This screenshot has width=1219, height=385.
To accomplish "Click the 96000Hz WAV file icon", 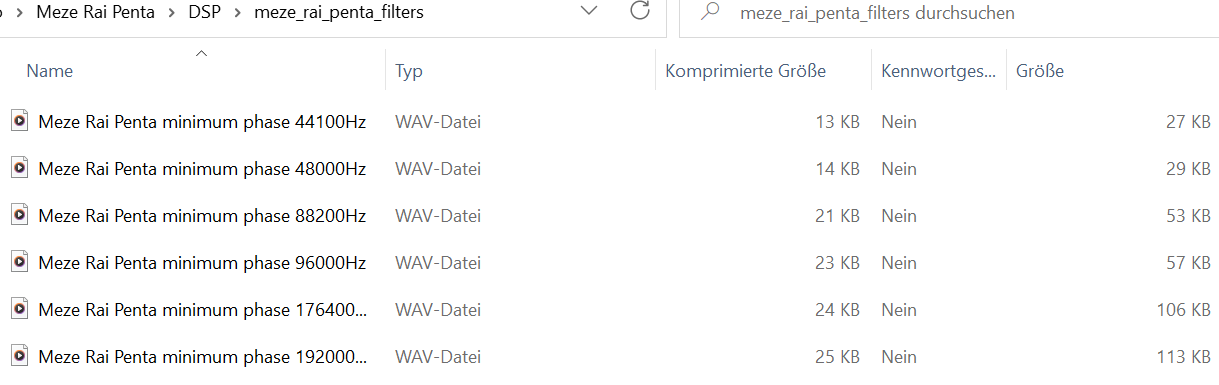I will point(19,262).
